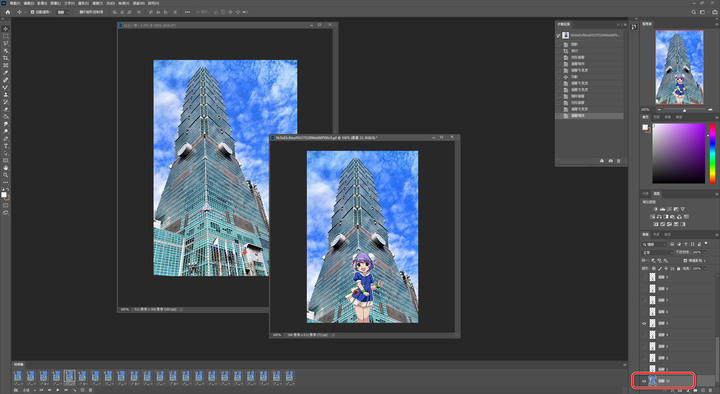
Task: Open the search icon at top right
Action: click(x=694, y=12)
